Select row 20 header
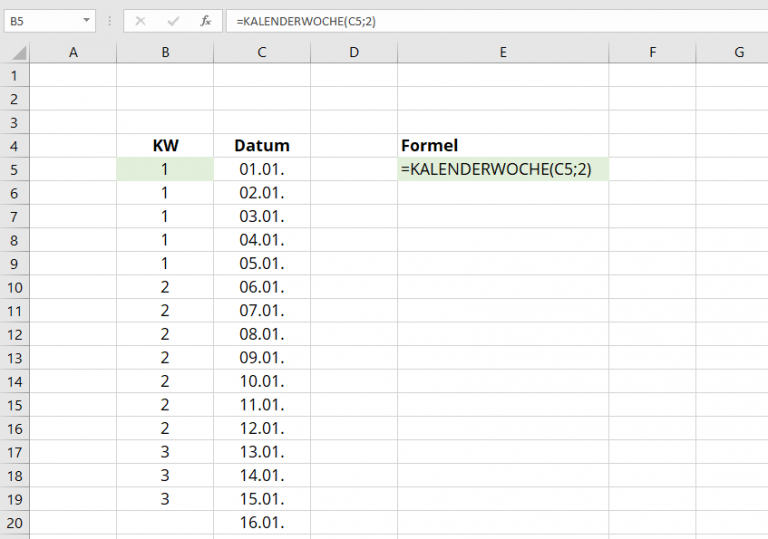This screenshot has height=539, width=768. pyautogui.click(x=14, y=522)
